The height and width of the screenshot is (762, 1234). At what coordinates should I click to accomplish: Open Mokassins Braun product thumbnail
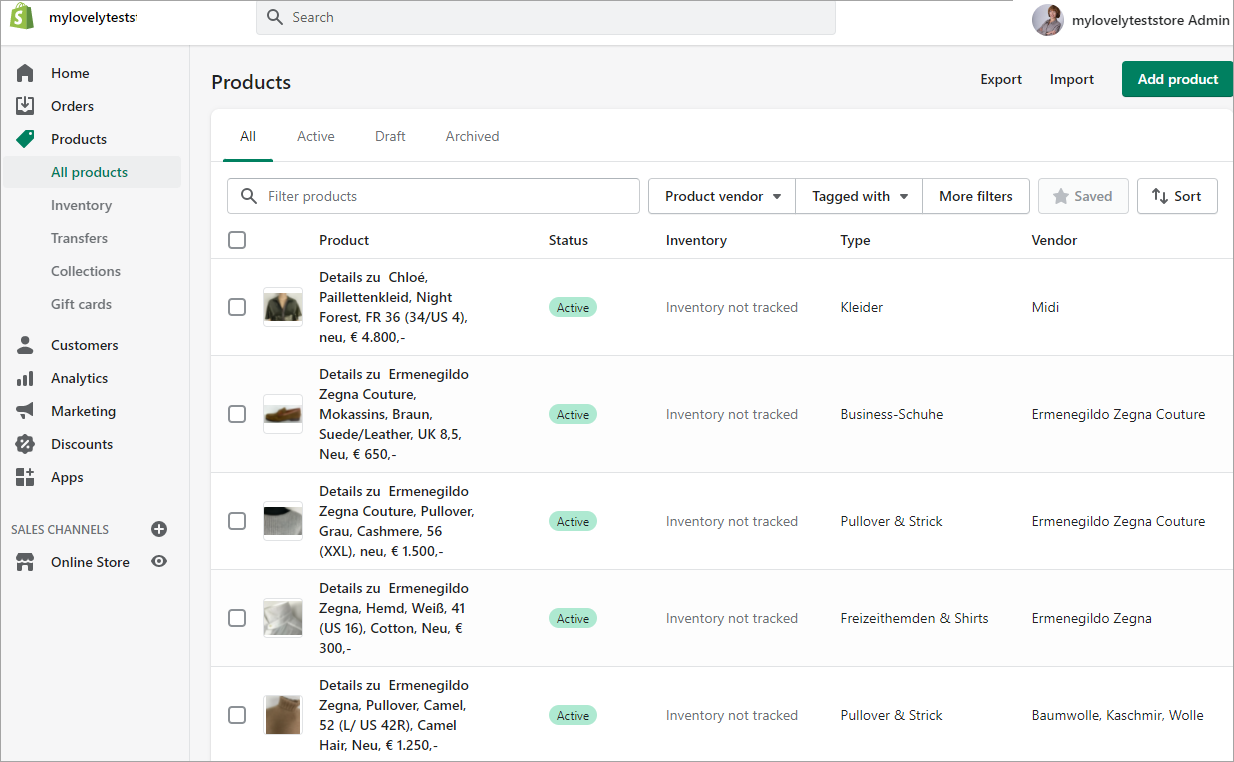pos(283,414)
